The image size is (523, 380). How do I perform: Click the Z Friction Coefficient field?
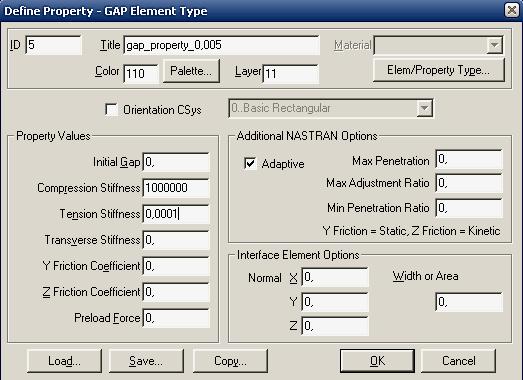tap(176, 292)
